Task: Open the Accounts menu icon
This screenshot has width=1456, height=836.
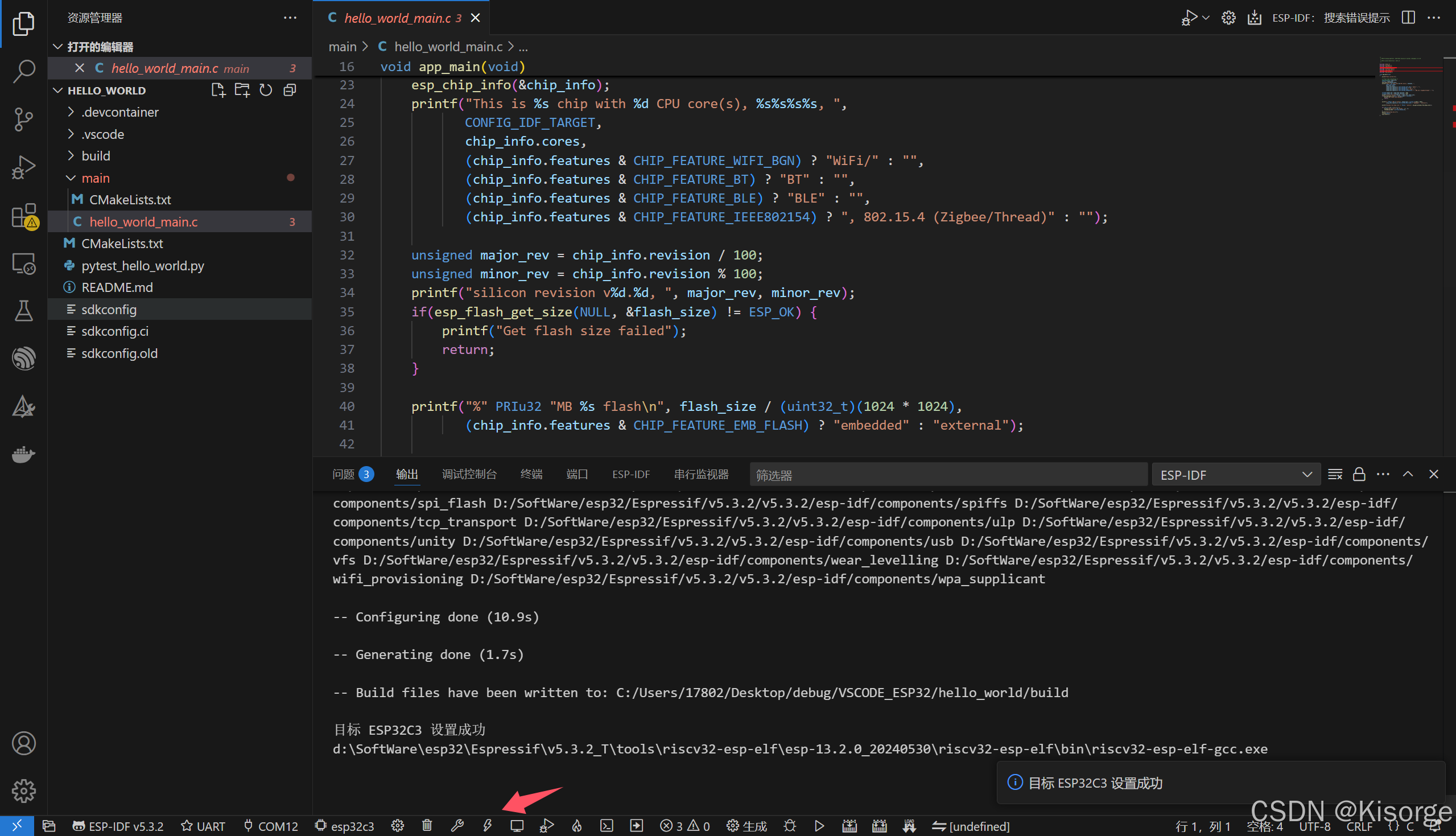Action: click(23, 744)
